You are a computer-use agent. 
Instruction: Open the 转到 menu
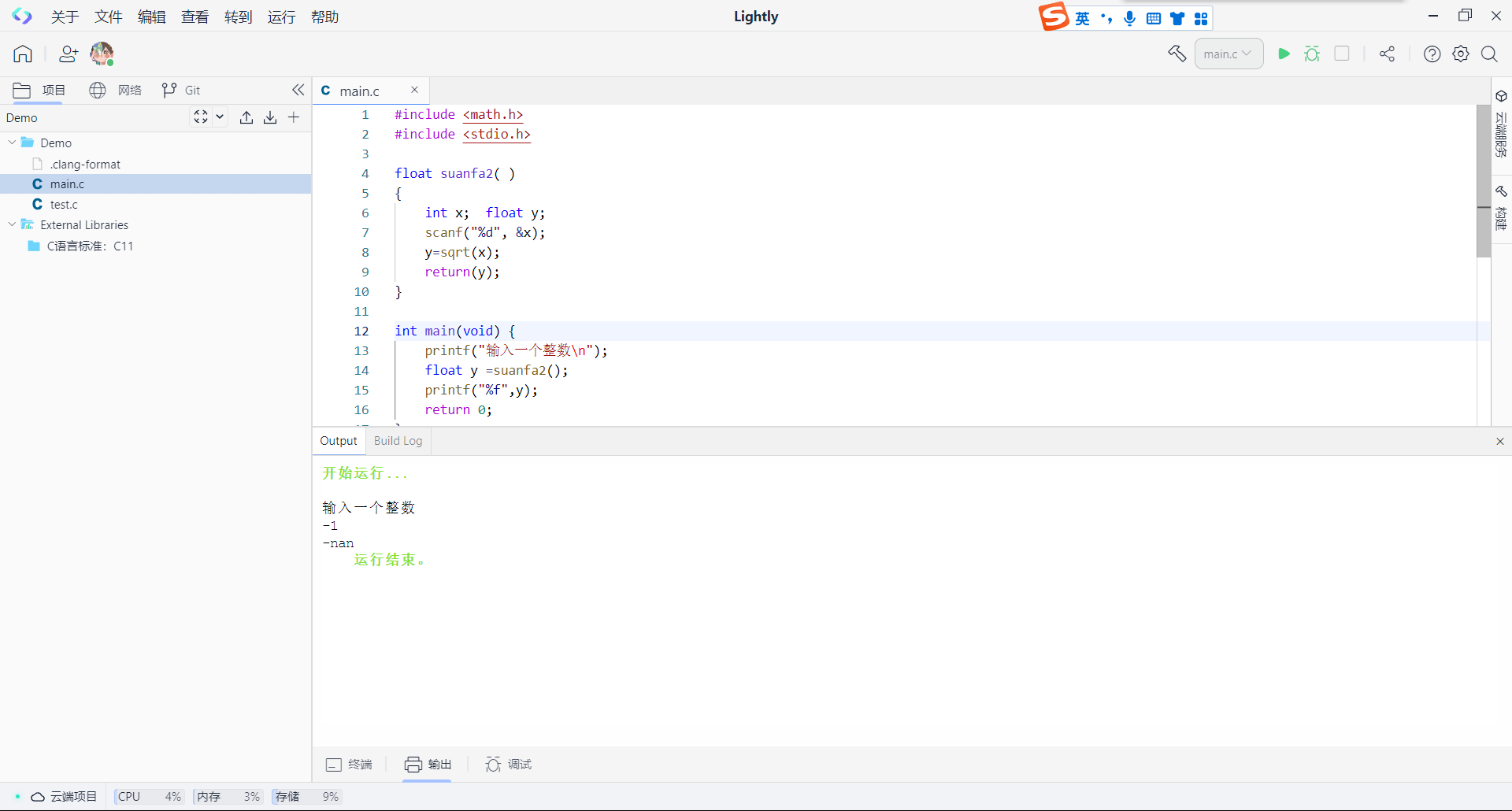(x=239, y=17)
